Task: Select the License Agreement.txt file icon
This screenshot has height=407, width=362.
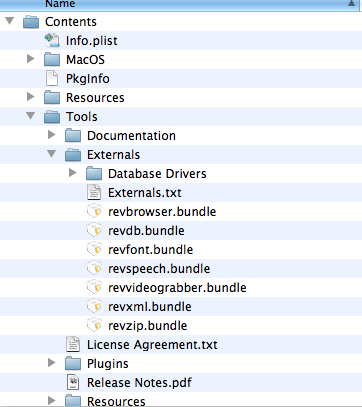Action: tap(73, 344)
